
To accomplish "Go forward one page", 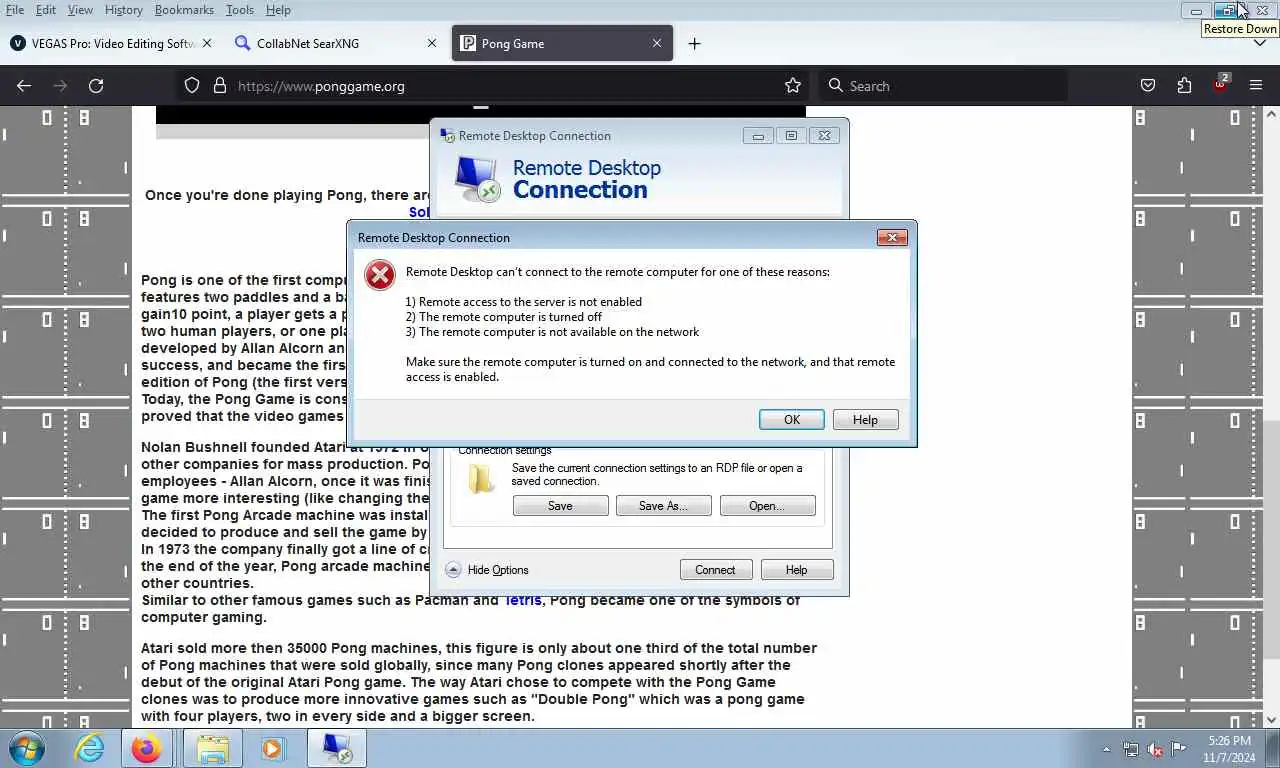I will point(60,86).
